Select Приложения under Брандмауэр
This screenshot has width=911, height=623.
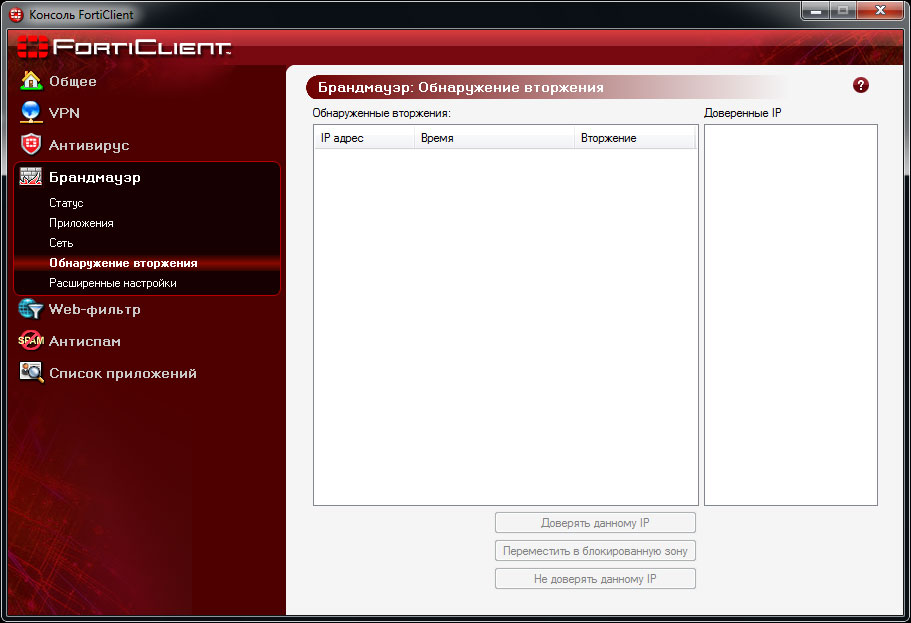point(81,223)
